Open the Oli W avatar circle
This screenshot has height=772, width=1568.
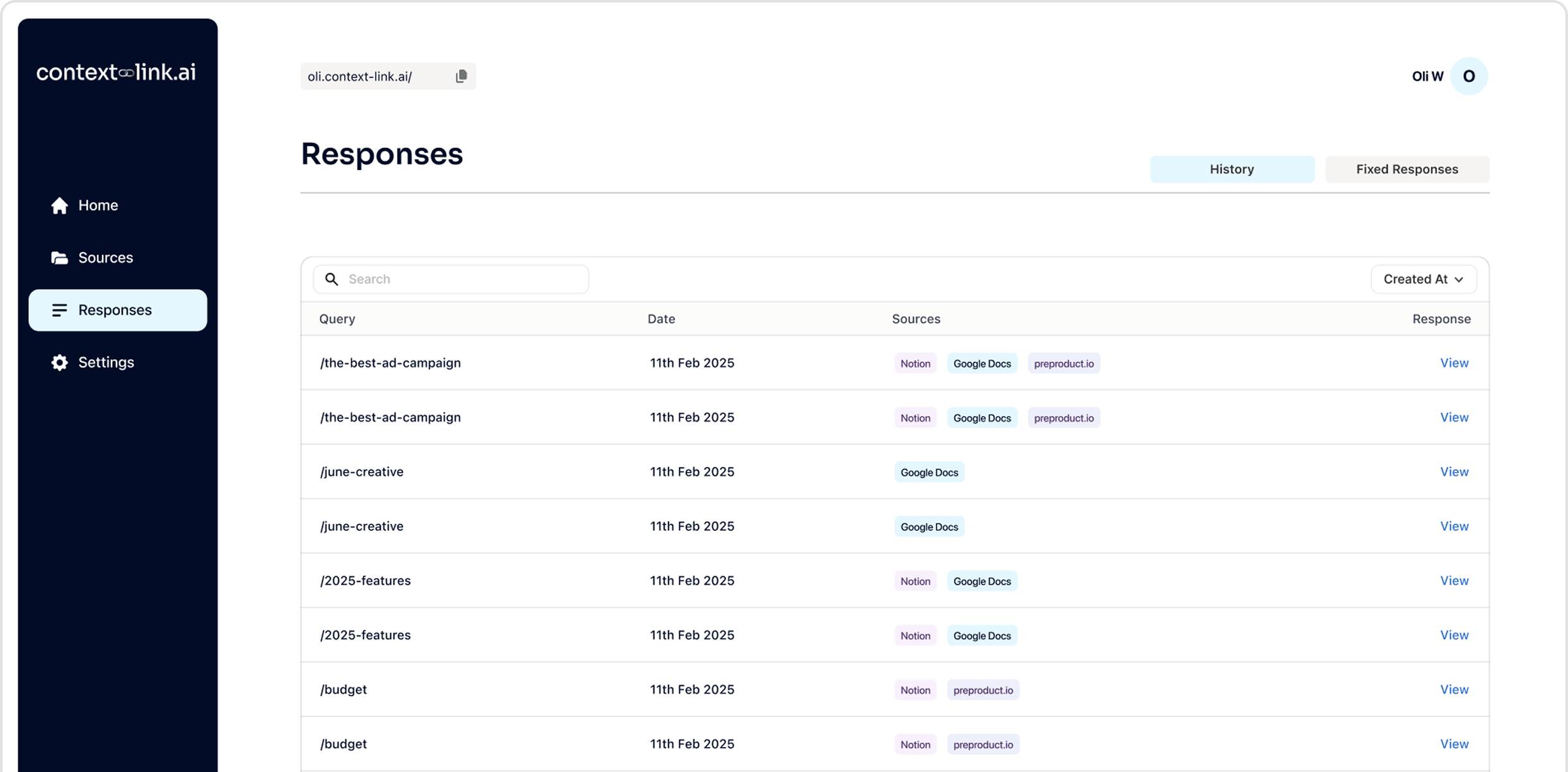[x=1469, y=76]
